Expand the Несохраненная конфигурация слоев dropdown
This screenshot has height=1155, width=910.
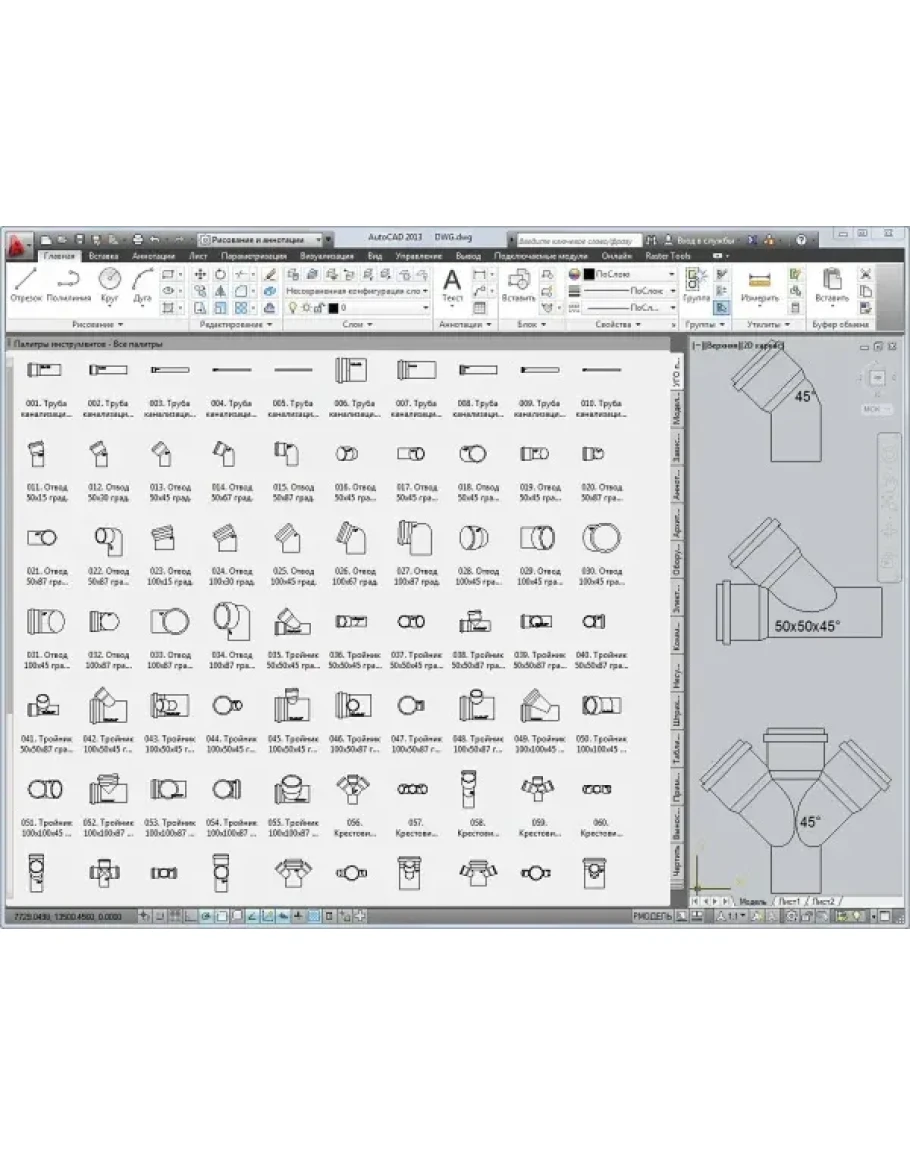pos(357,291)
